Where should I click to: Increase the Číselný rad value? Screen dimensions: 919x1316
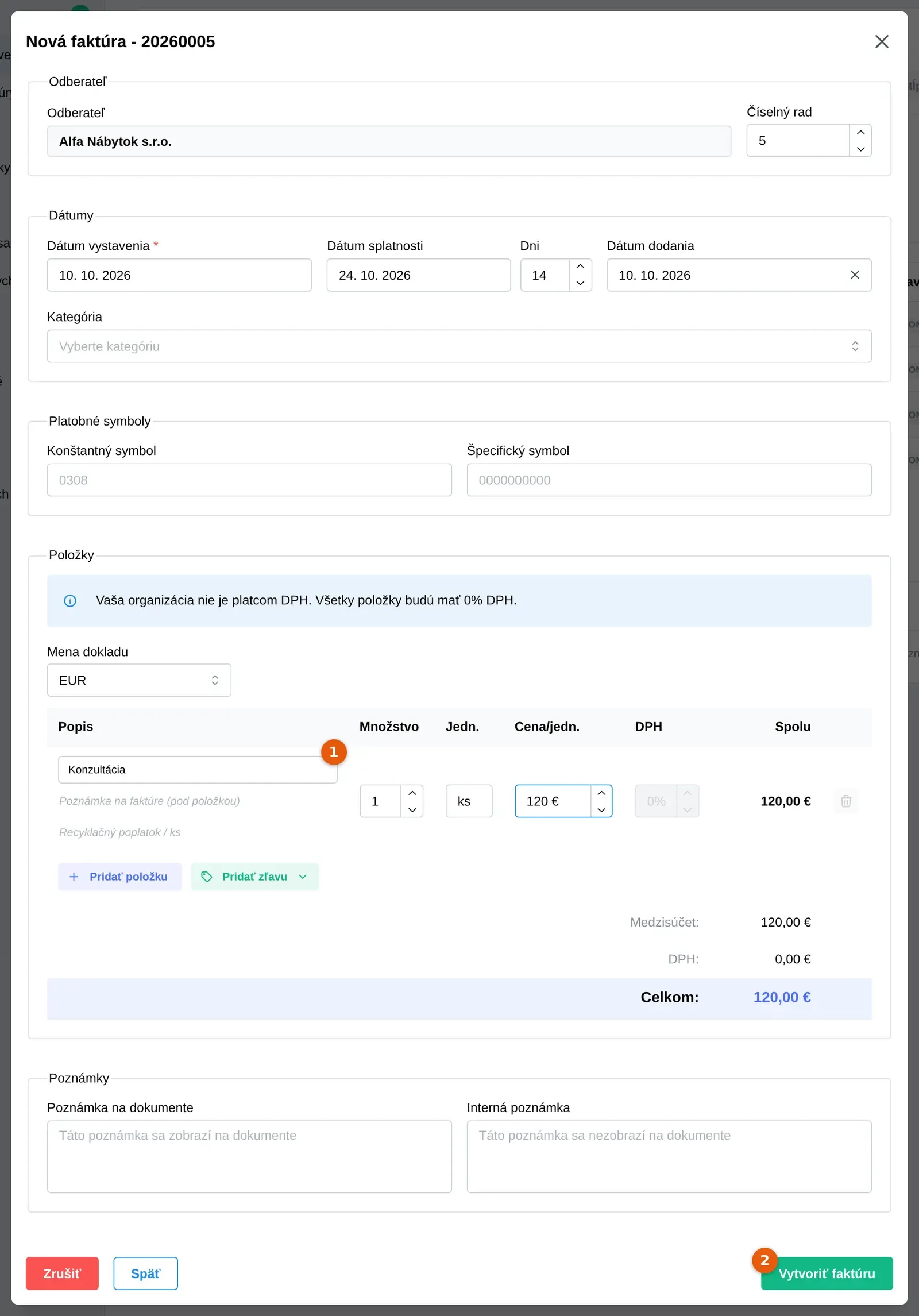coord(860,133)
